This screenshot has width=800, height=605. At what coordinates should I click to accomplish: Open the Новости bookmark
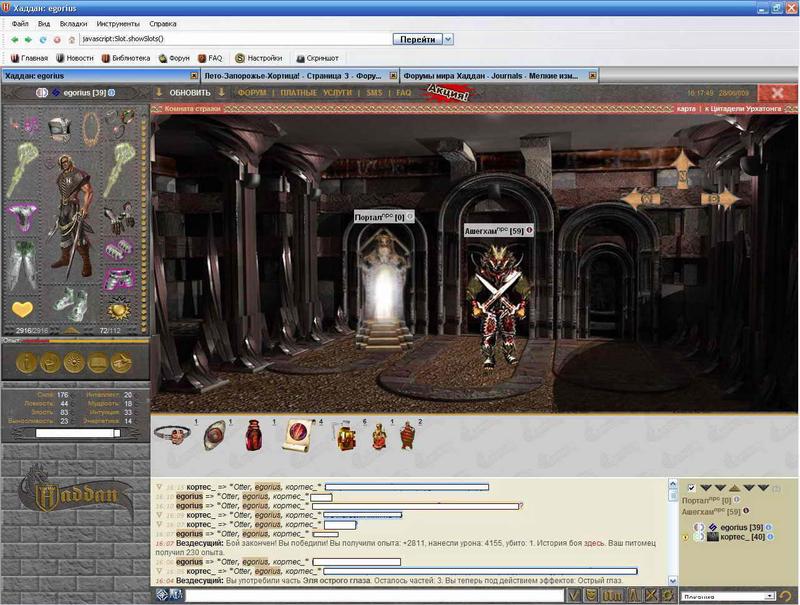75,58
